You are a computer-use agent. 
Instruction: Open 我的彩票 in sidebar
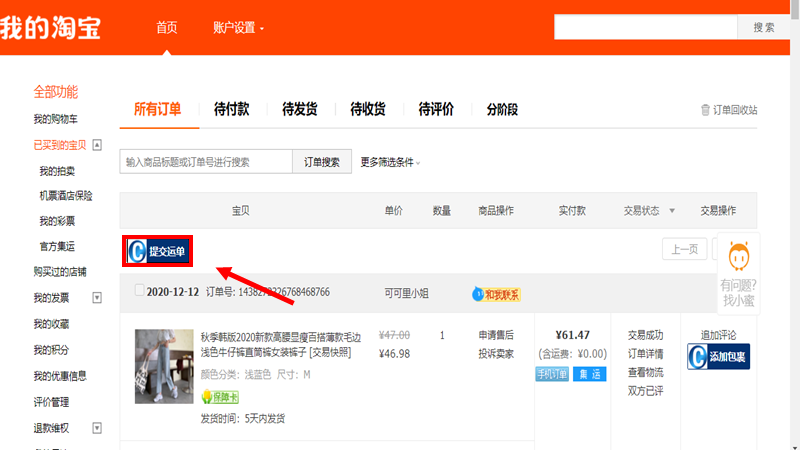click(57, 221)
